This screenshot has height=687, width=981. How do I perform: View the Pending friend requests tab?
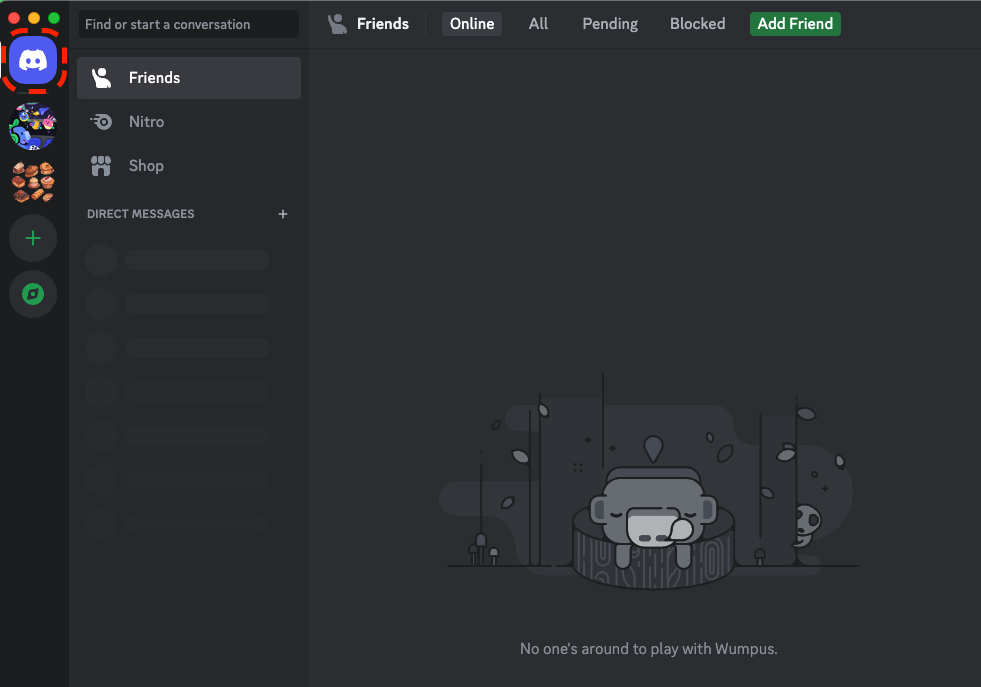coord(609,24)
